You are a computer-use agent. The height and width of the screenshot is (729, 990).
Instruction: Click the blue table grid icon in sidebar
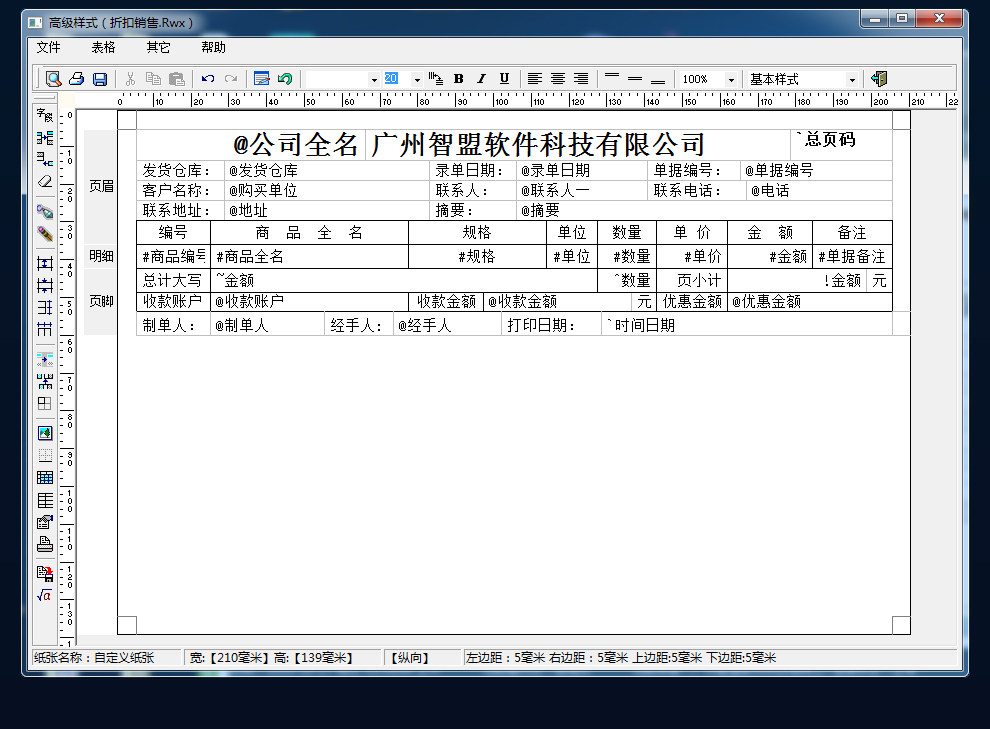click(x=45, y=477)
